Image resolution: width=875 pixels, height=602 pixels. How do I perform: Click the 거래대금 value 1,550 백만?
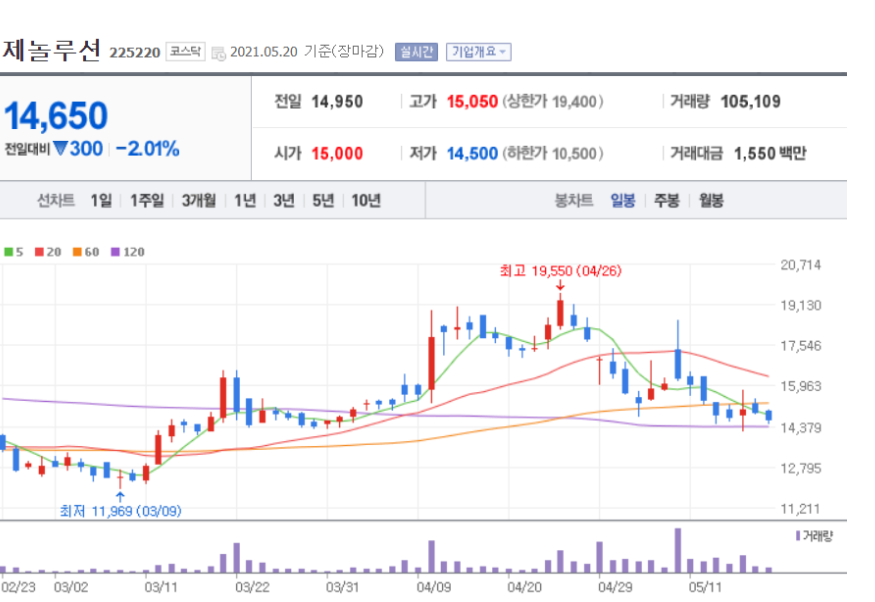coord(770,153)
